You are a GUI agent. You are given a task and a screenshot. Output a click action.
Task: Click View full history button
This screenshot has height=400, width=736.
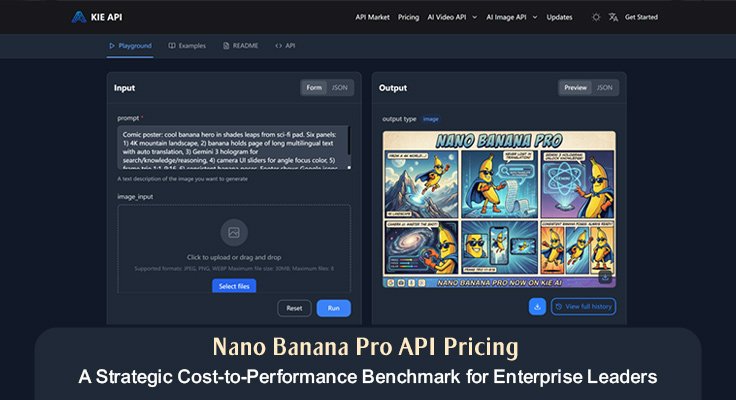click(x=583, y=307)
